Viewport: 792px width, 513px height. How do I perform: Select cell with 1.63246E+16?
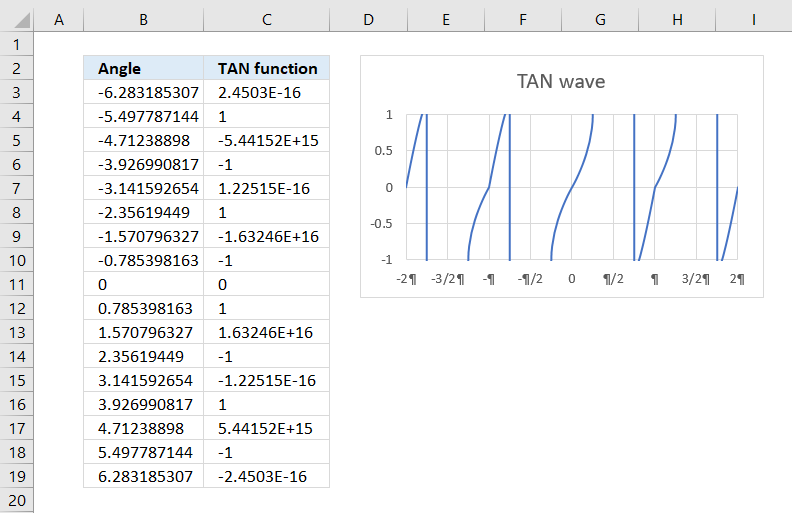click(x=267, y=332)
